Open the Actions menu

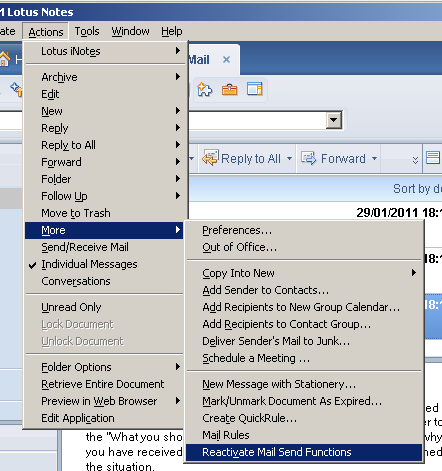pos(46,32)
